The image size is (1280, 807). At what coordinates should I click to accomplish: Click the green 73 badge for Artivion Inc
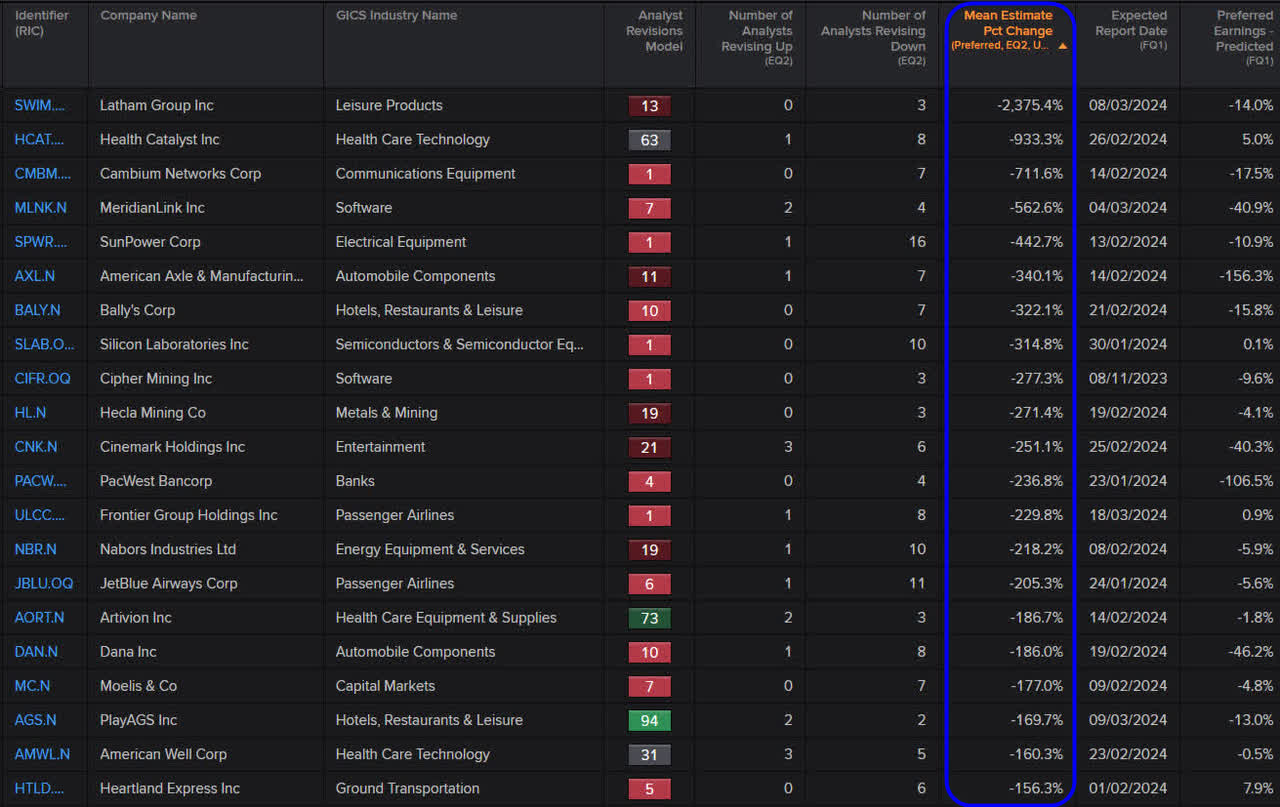pyautogui.click(x=649, y=618)
